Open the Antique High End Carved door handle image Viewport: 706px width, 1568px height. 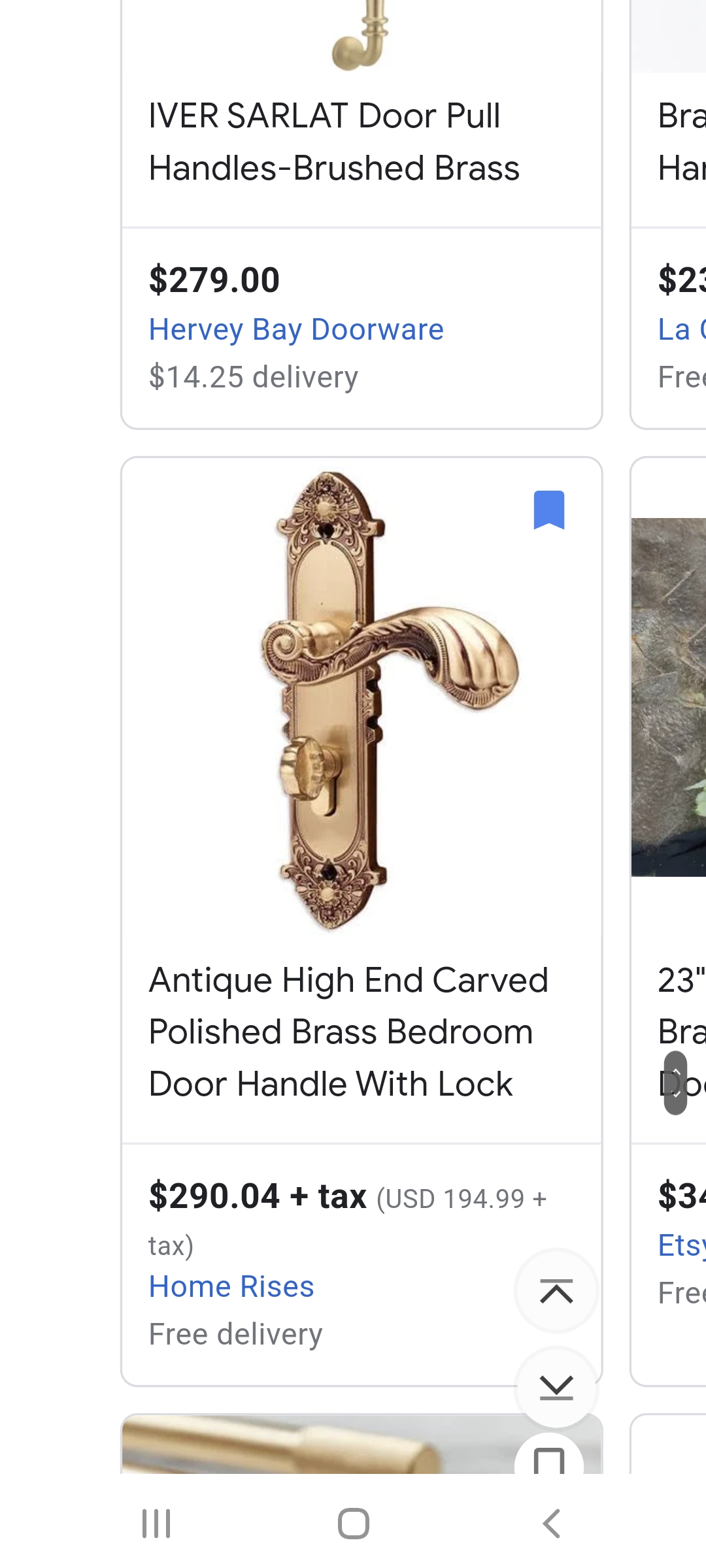(361, 700)
